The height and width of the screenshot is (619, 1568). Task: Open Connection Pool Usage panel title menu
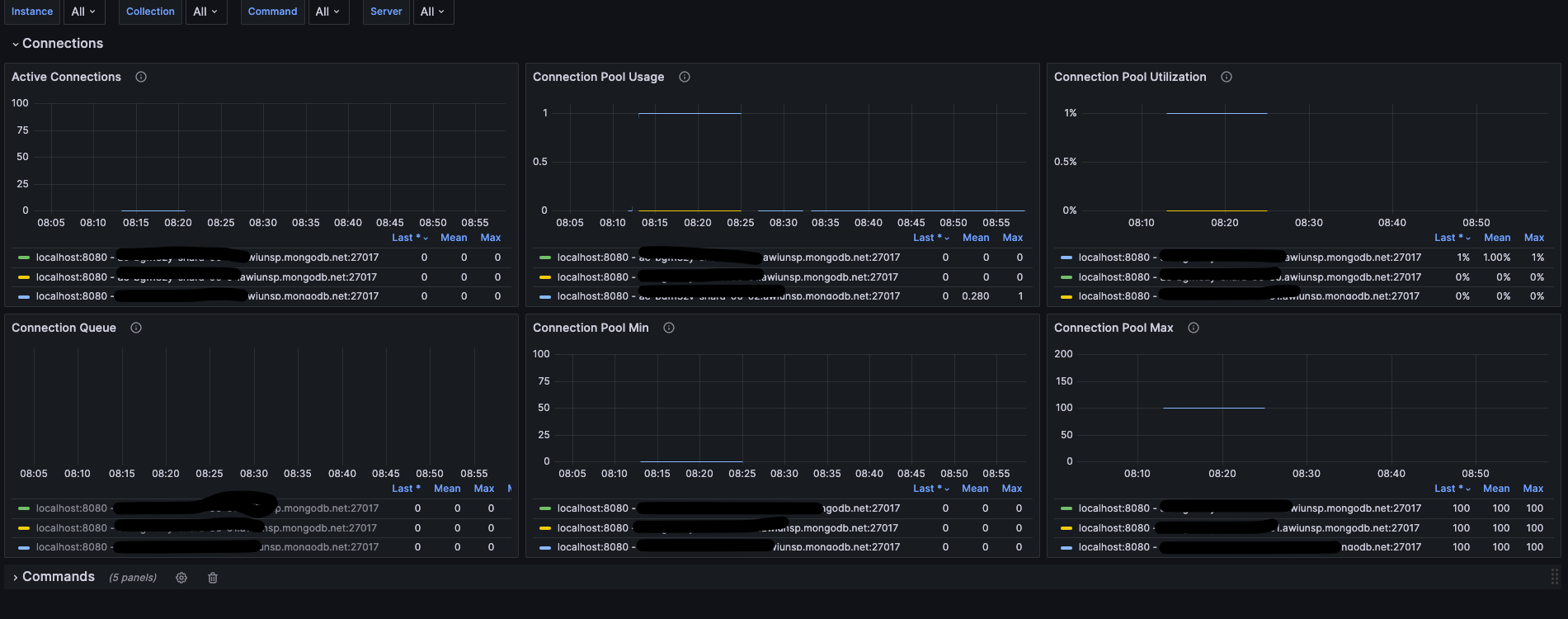[598, 77]
